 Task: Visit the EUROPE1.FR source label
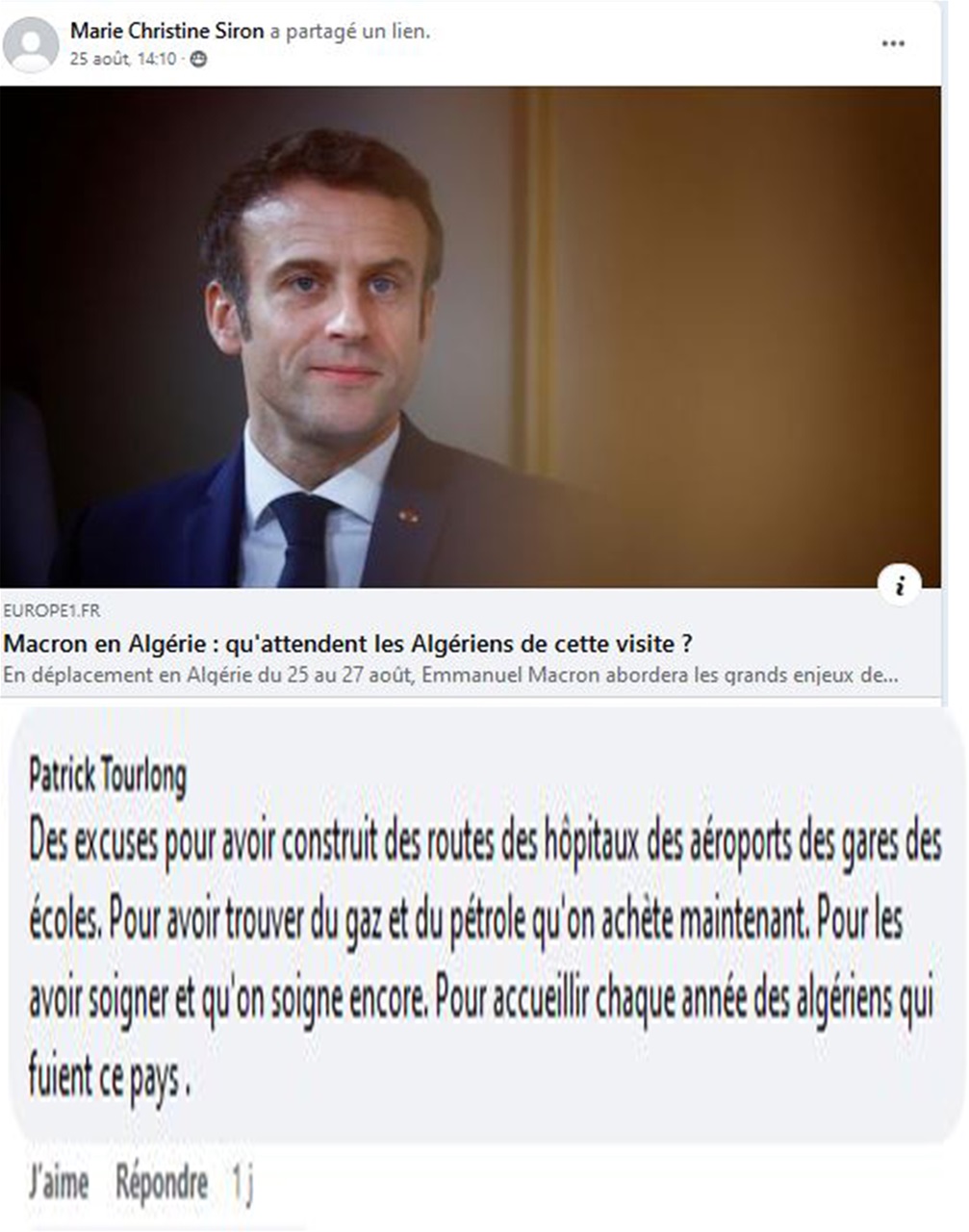pyautogui.click(x=52, y=611)
